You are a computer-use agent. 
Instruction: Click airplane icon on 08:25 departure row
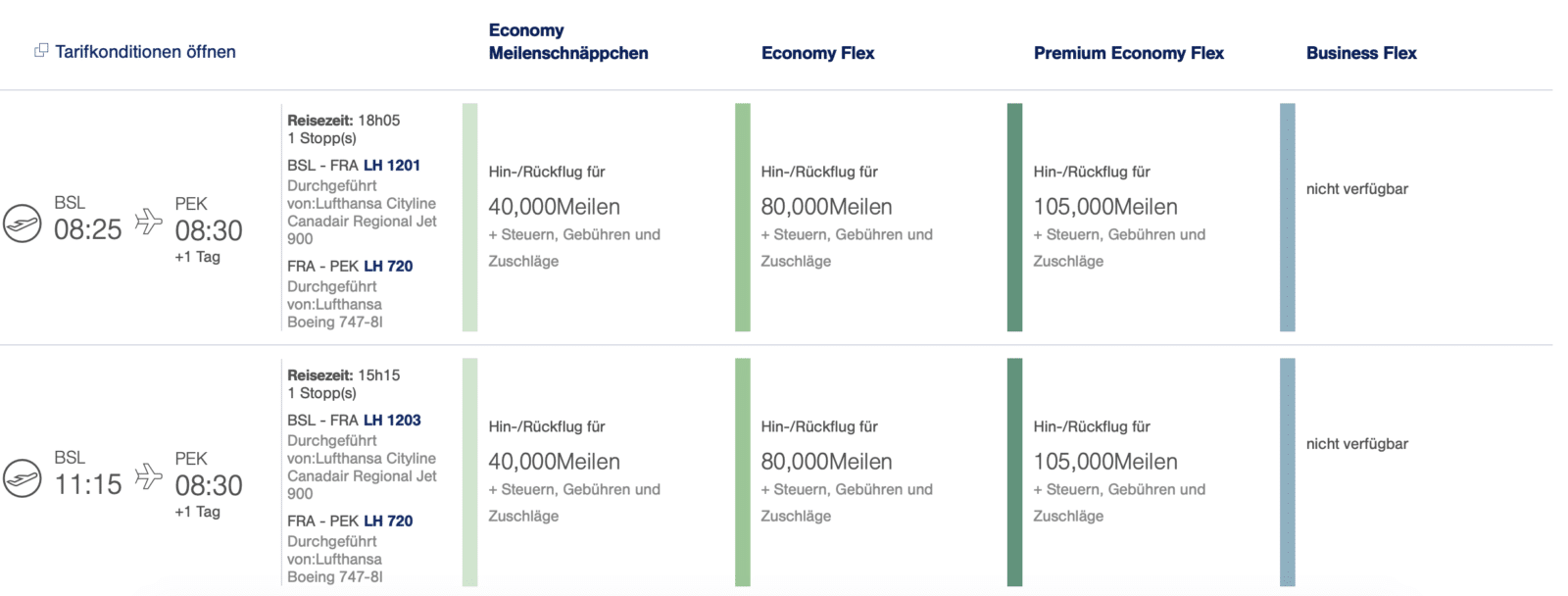click(148, 222)
